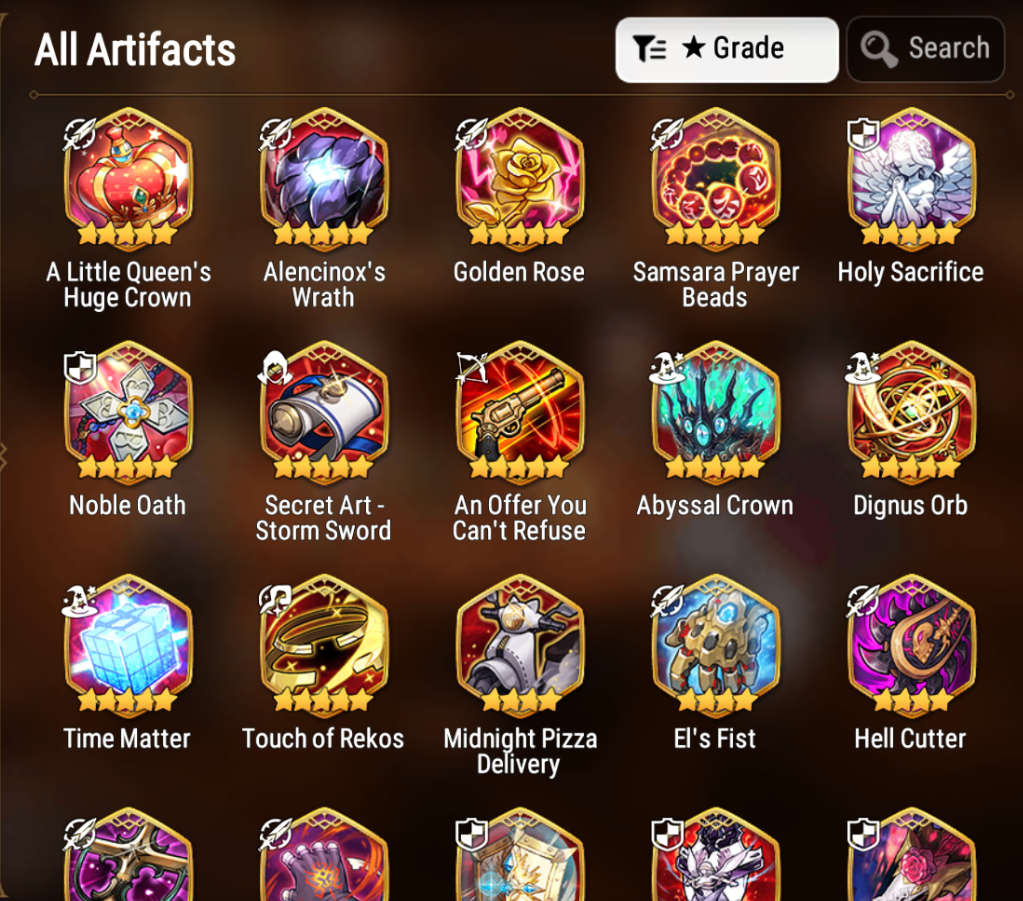
Task: Select the Touch of Rekos artifact
Action: 324,646
